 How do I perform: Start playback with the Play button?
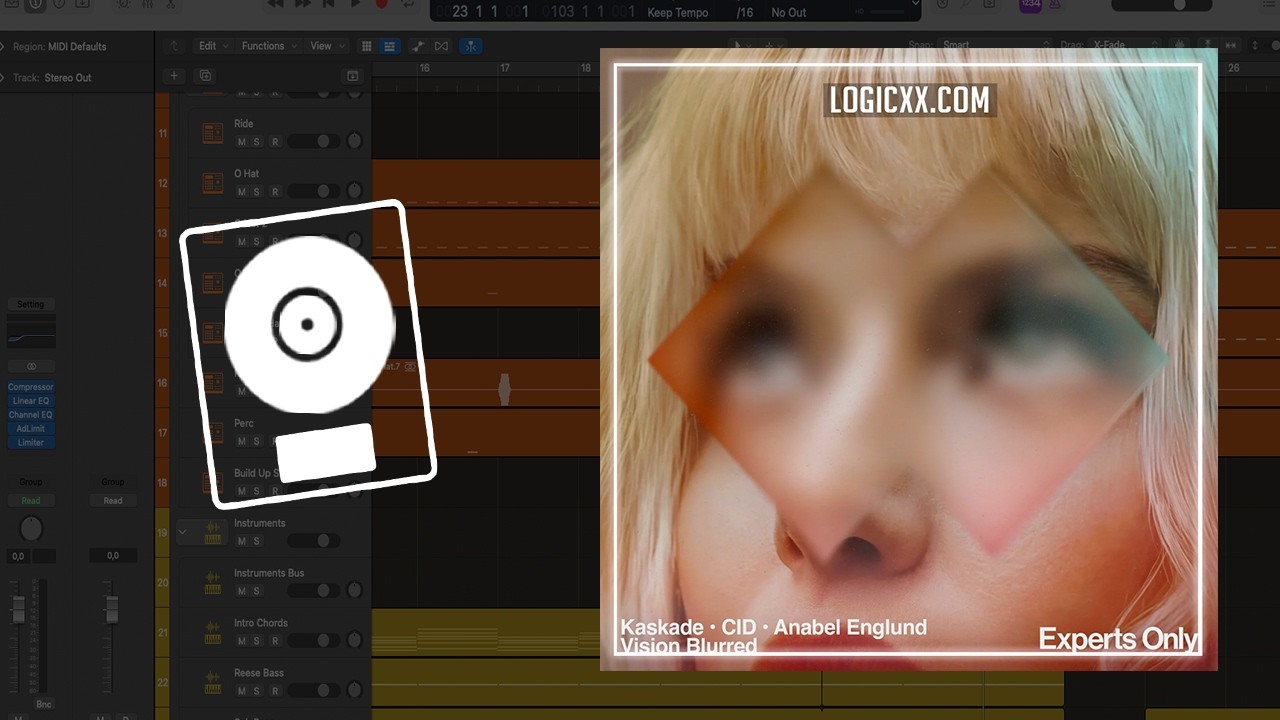[356, 5]
